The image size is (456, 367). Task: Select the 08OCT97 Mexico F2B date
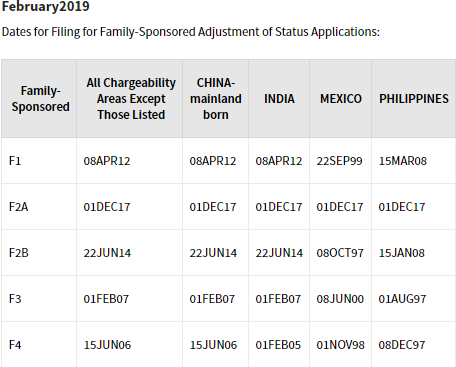pos(340,253)
